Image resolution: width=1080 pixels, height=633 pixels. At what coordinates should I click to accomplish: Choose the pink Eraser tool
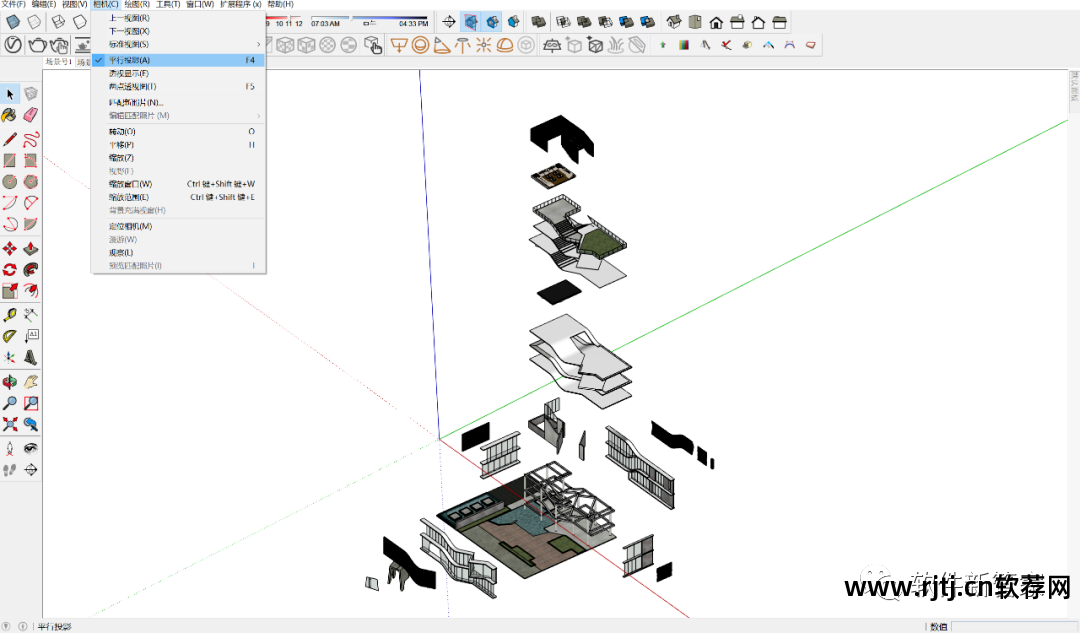tap(30, 115)
